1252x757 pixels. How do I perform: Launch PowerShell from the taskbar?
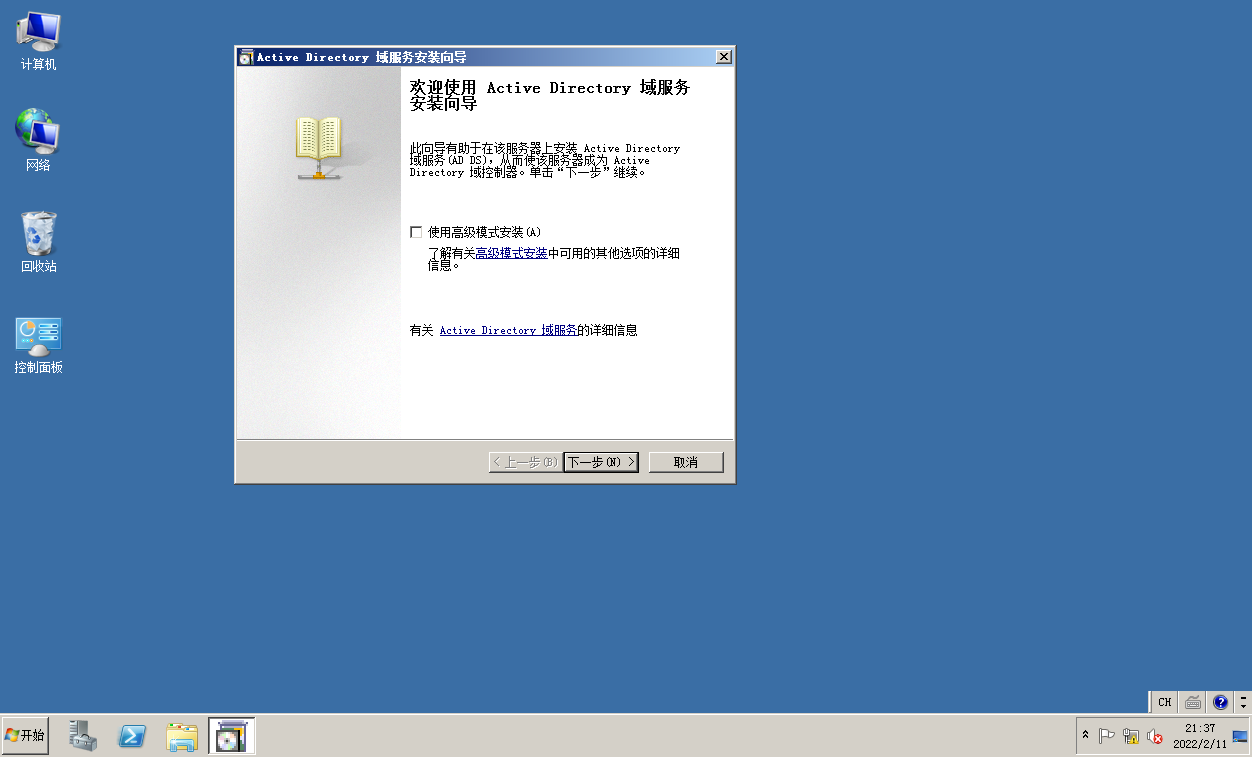[x=132, y=736]
